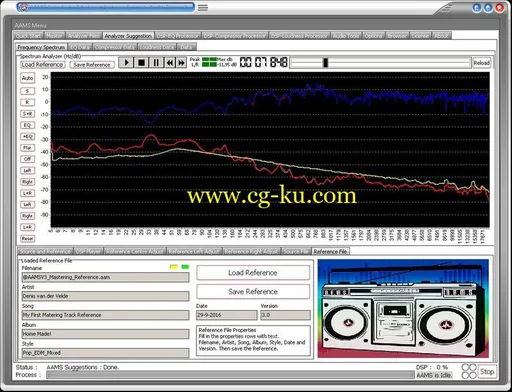The height and width of the screenshot is (392, 512).
Task: Switch the Off spectrum button
Action: coord(27,159)
